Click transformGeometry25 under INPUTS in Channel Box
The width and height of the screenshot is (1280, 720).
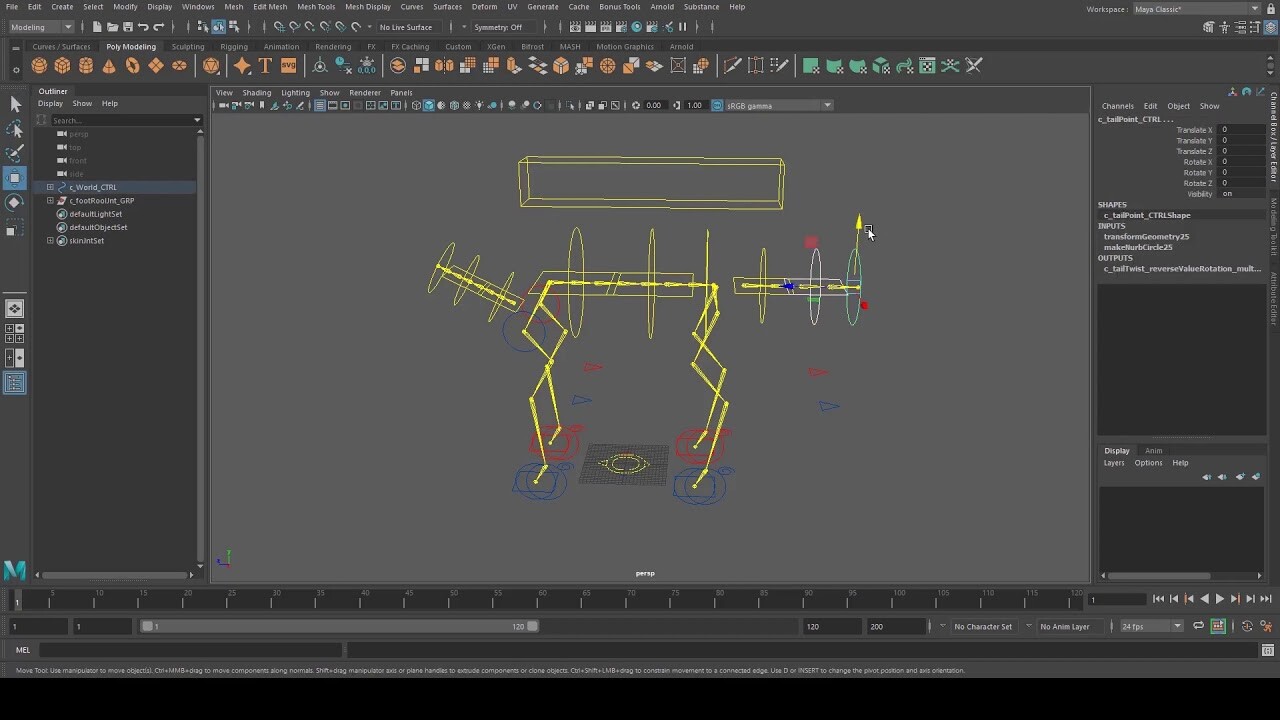(1145, 237)
